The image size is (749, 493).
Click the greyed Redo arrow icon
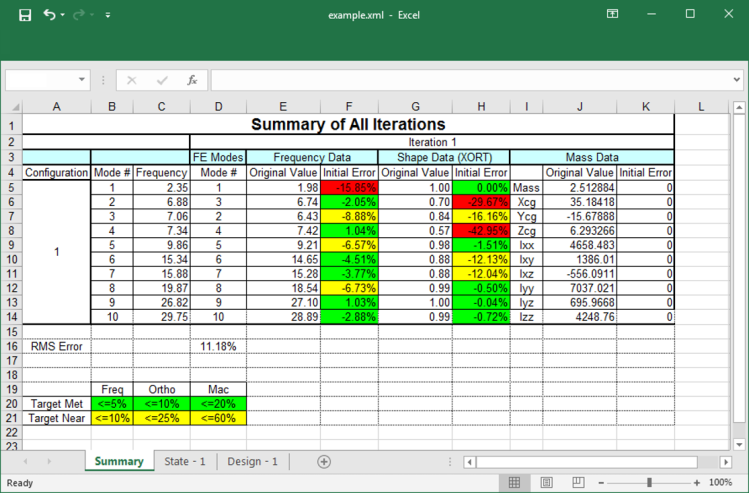tap(78, 15)
